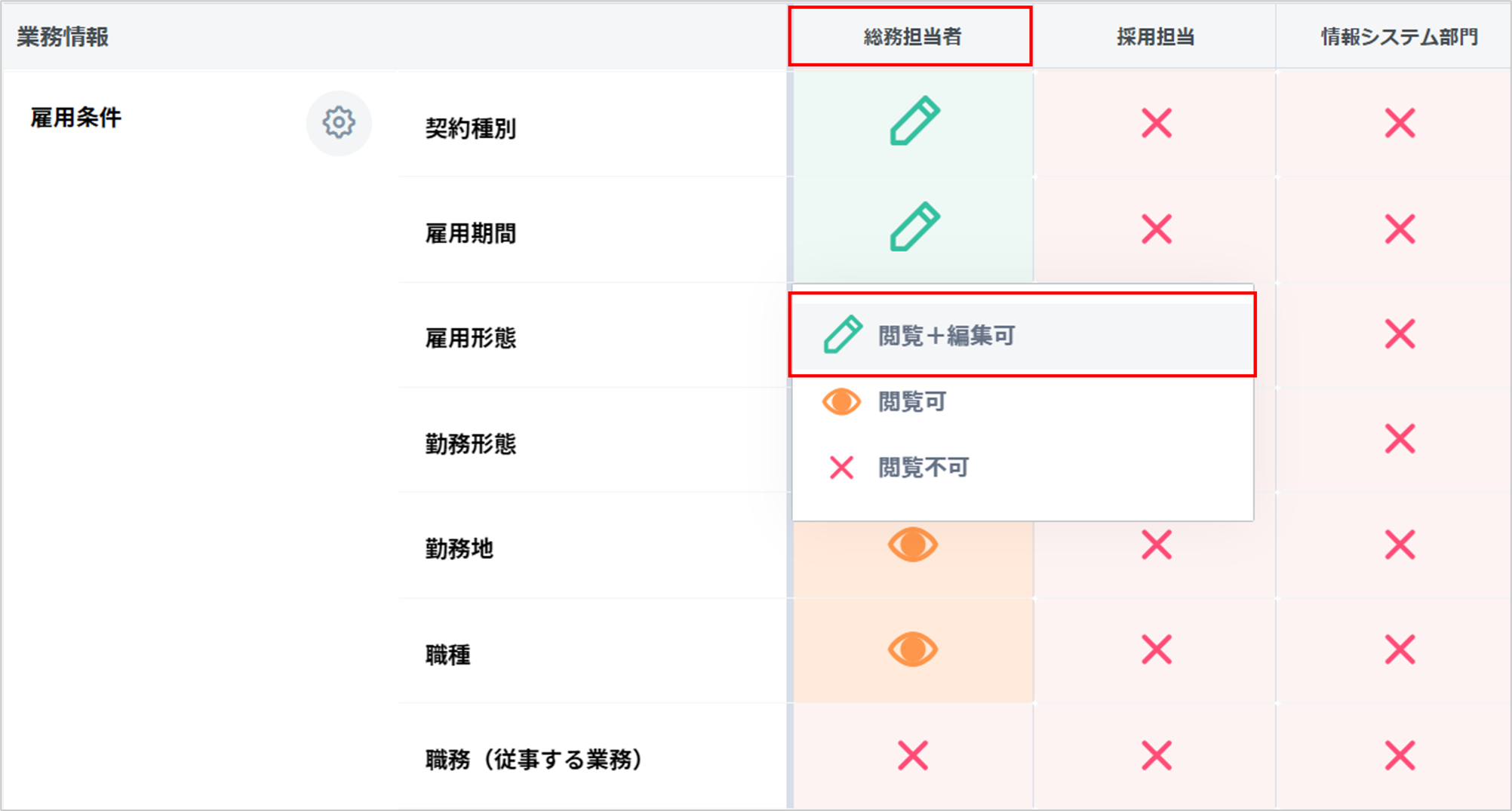The height and width of the screenshot is (811, 1512).
Task: Select the 総務担当者 column header
Action: coord(911,37)
